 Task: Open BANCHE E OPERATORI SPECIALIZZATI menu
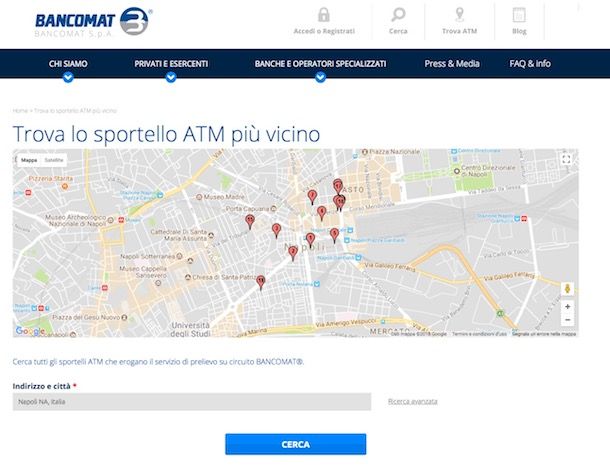(320, 63)
